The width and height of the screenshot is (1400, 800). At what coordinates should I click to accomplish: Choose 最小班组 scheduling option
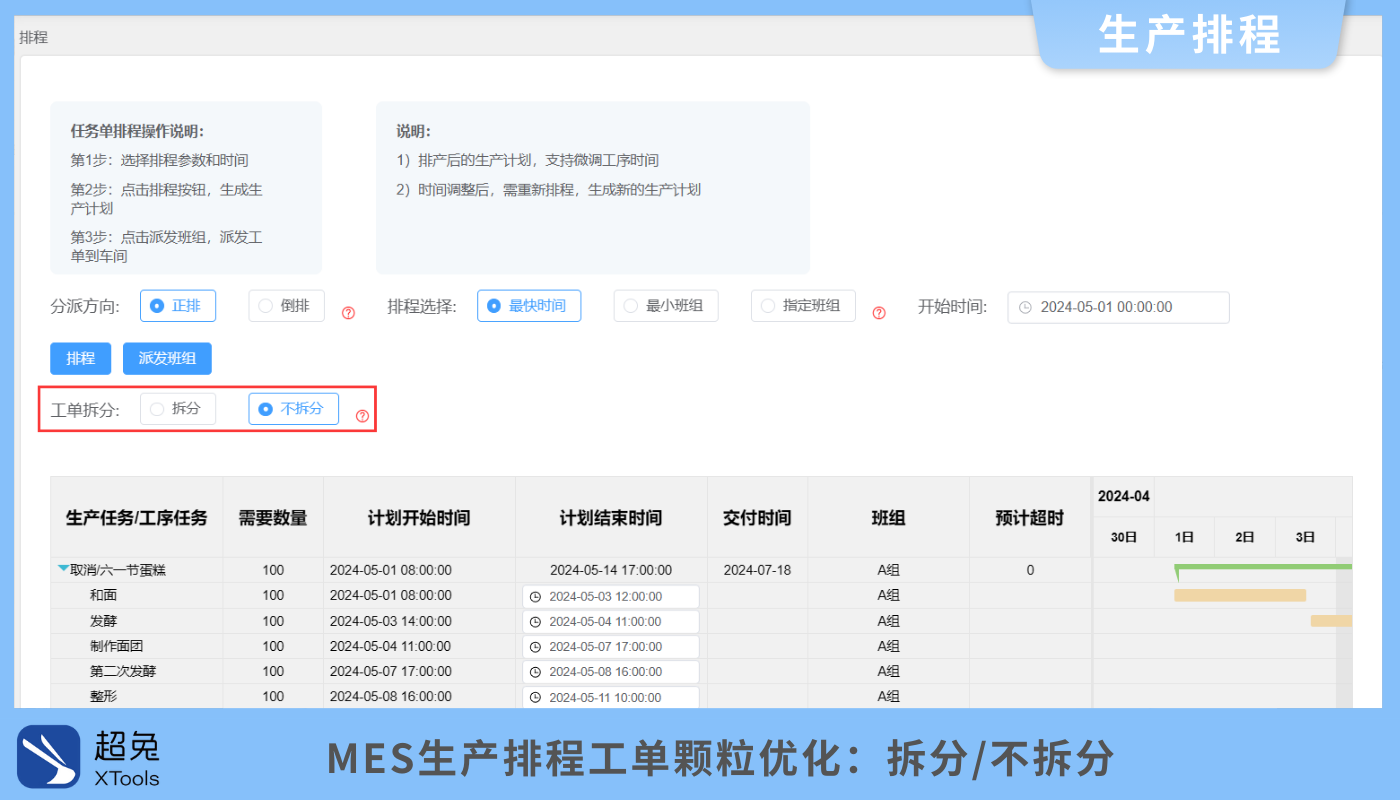click(666, 306)
